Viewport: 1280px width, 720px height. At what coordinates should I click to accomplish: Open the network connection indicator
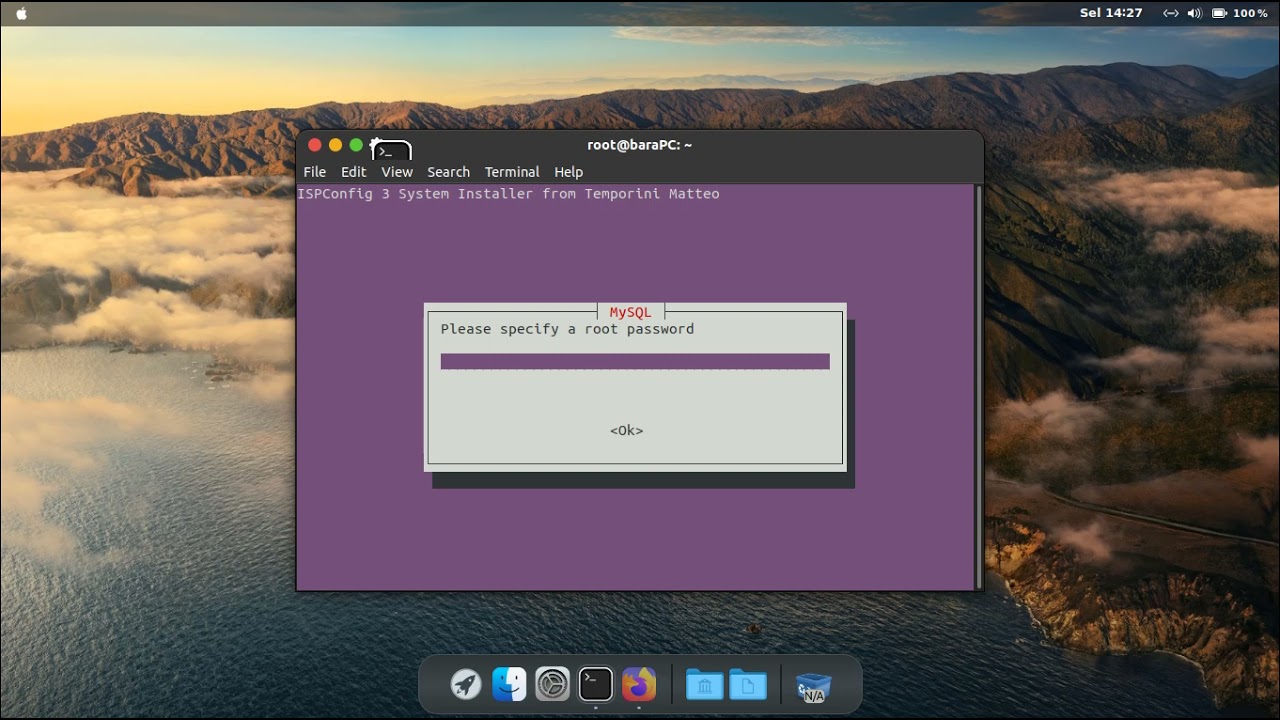click(x=1170, y=13)
